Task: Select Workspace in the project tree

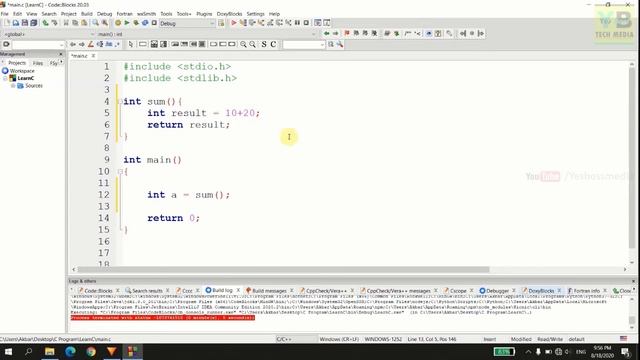Action: 22,71
